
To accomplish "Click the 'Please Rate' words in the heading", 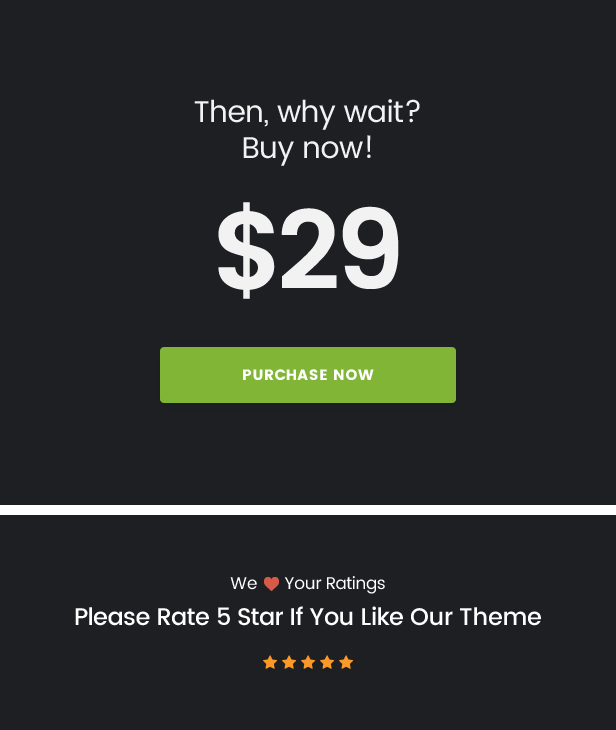I will point(142,617).
